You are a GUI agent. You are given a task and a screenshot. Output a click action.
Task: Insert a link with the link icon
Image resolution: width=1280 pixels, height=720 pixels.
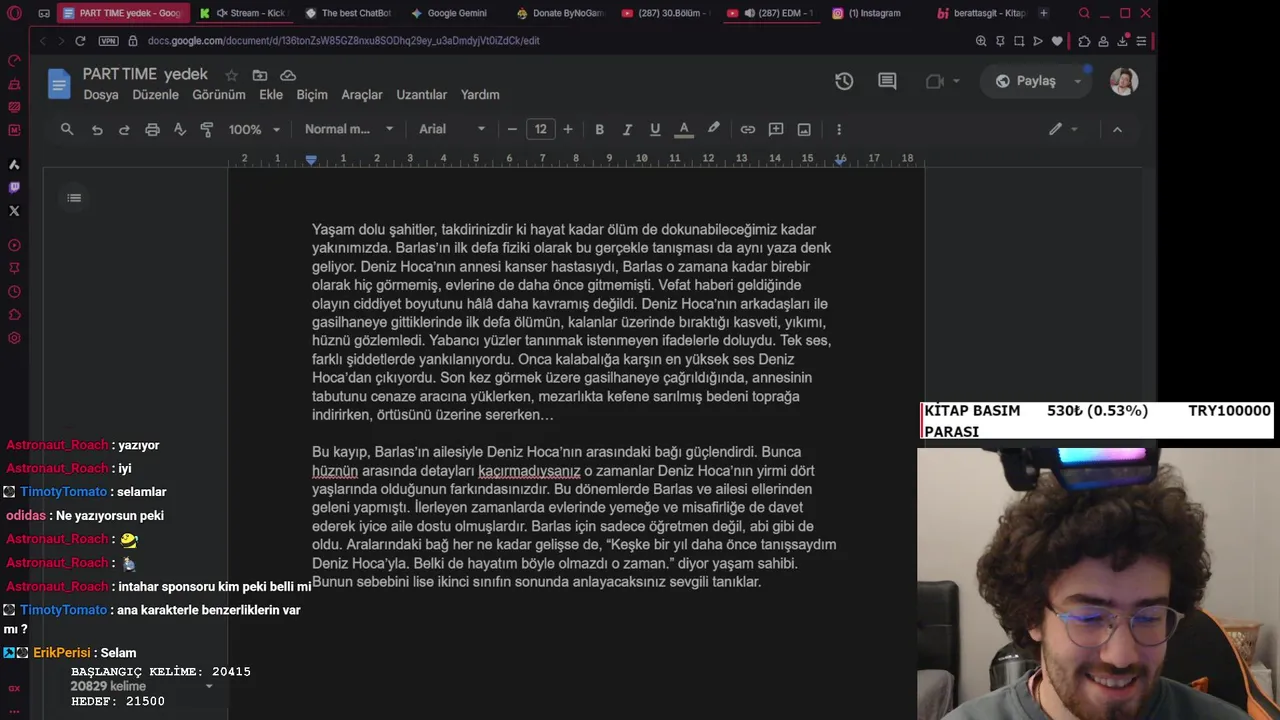748,129
